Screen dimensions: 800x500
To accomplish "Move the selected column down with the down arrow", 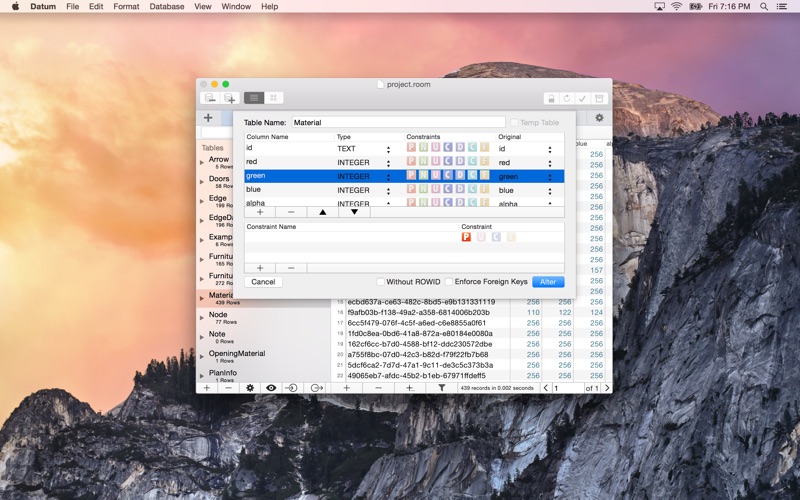I will pos(354,212).
